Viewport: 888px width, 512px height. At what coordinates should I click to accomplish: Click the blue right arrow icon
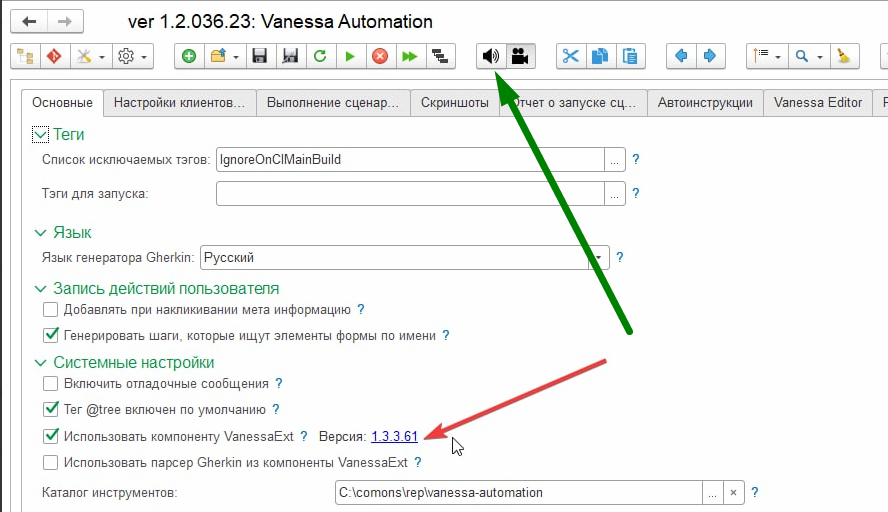click(x=710, y=56)
